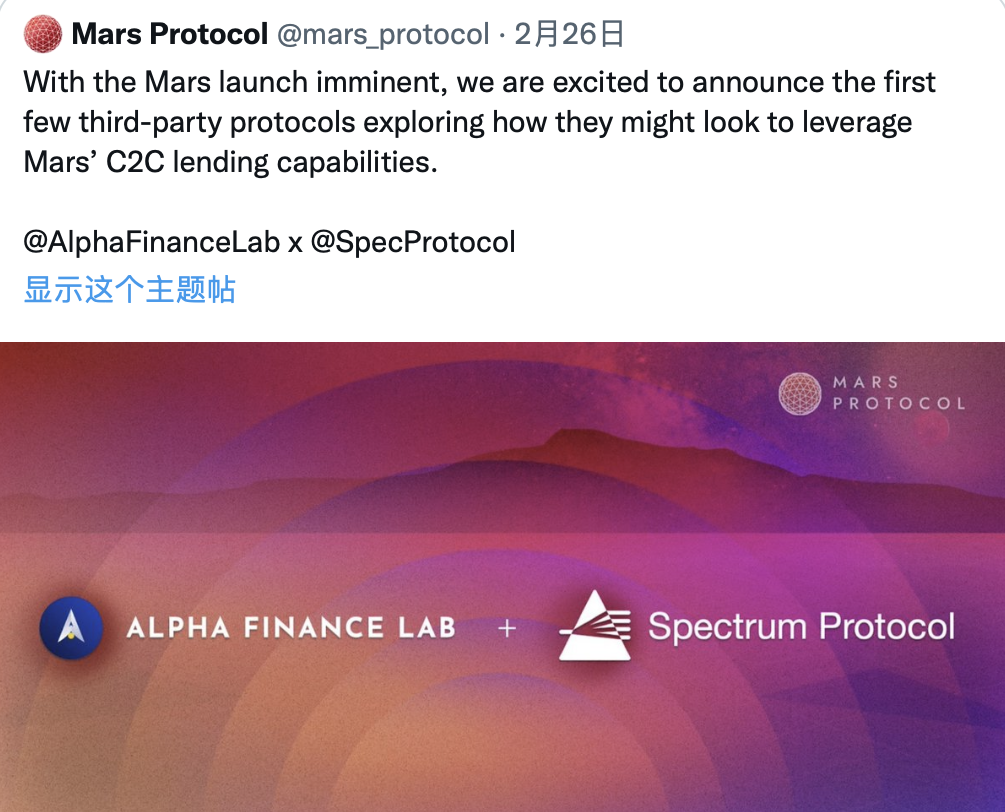1005x812 pixels.
Task: Click the MARS PROTOCOL banner wordmark
Action: coord(899,393)
